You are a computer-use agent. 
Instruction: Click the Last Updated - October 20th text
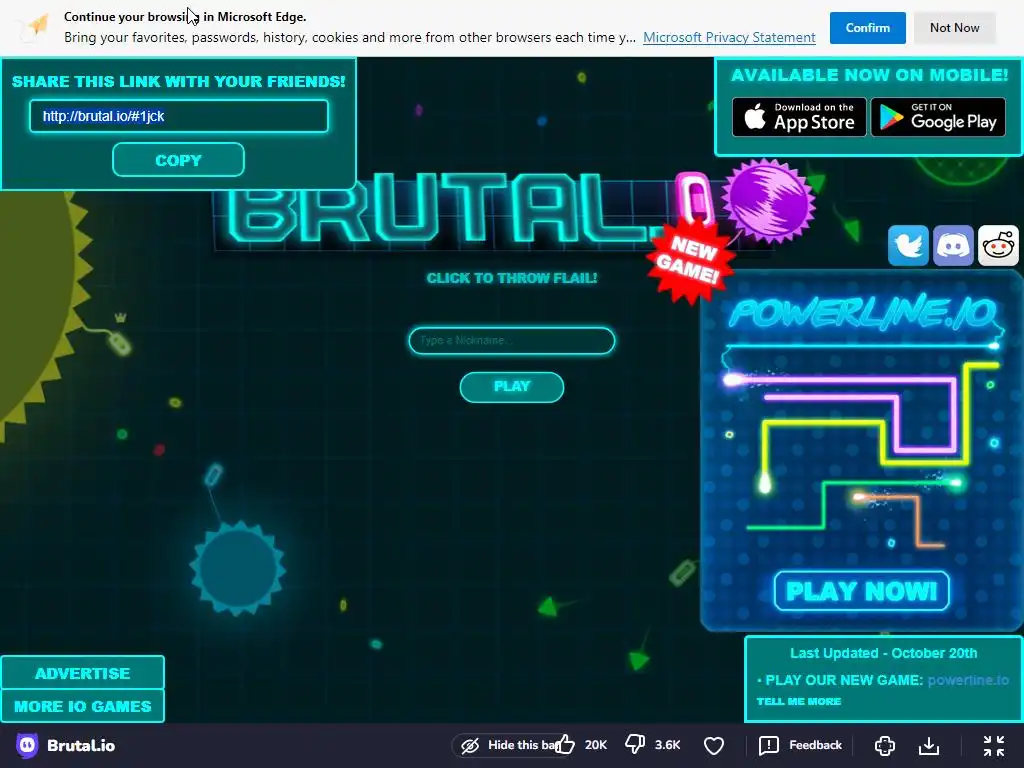pyautogui.click(x=883, y=653)
